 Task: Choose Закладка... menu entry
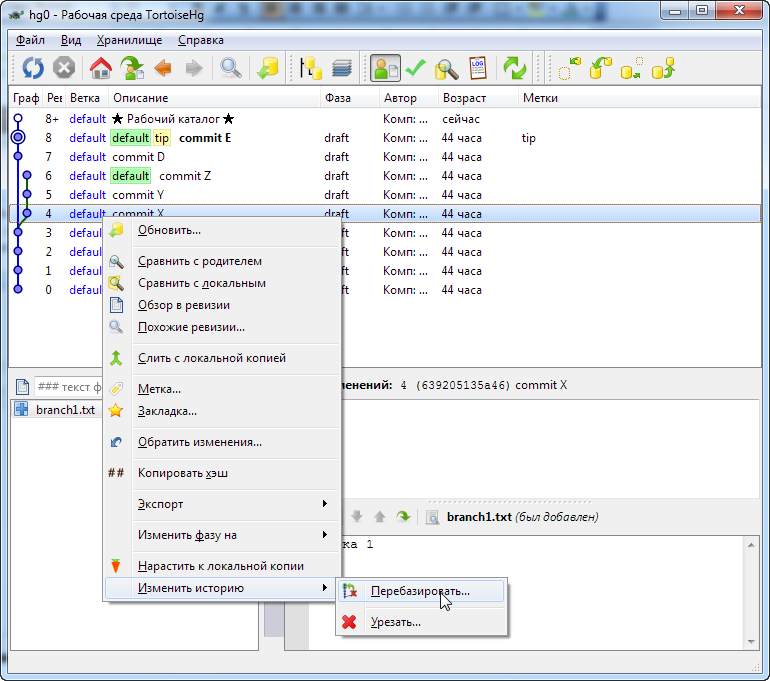pos(221,411)
